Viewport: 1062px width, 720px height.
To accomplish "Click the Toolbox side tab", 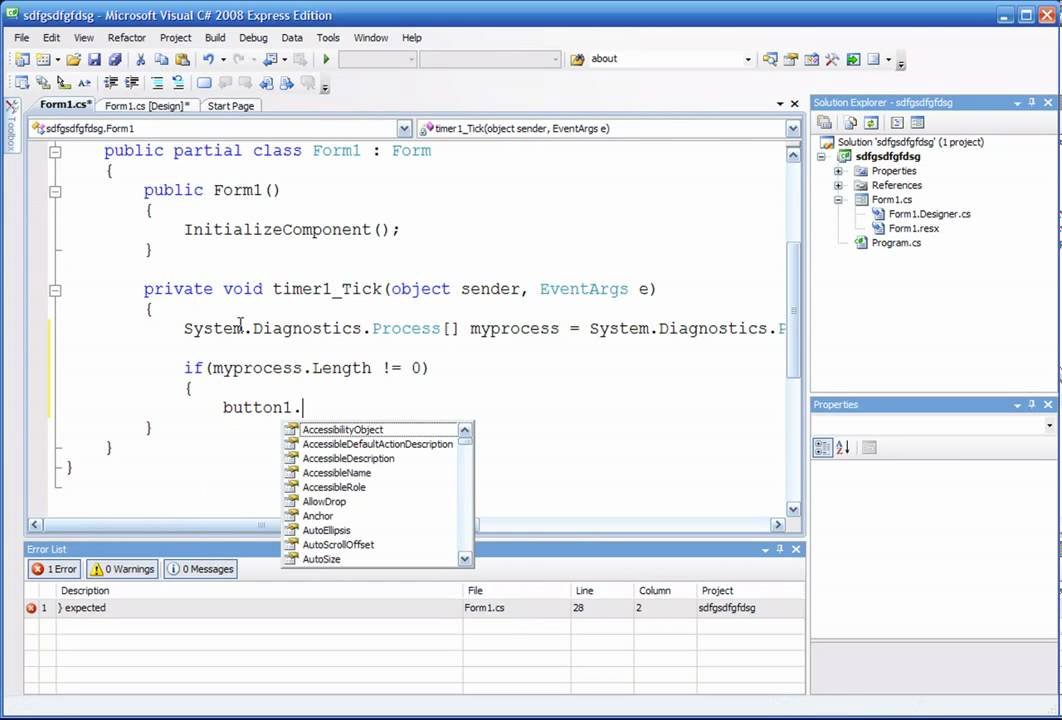I will [12, 123].
